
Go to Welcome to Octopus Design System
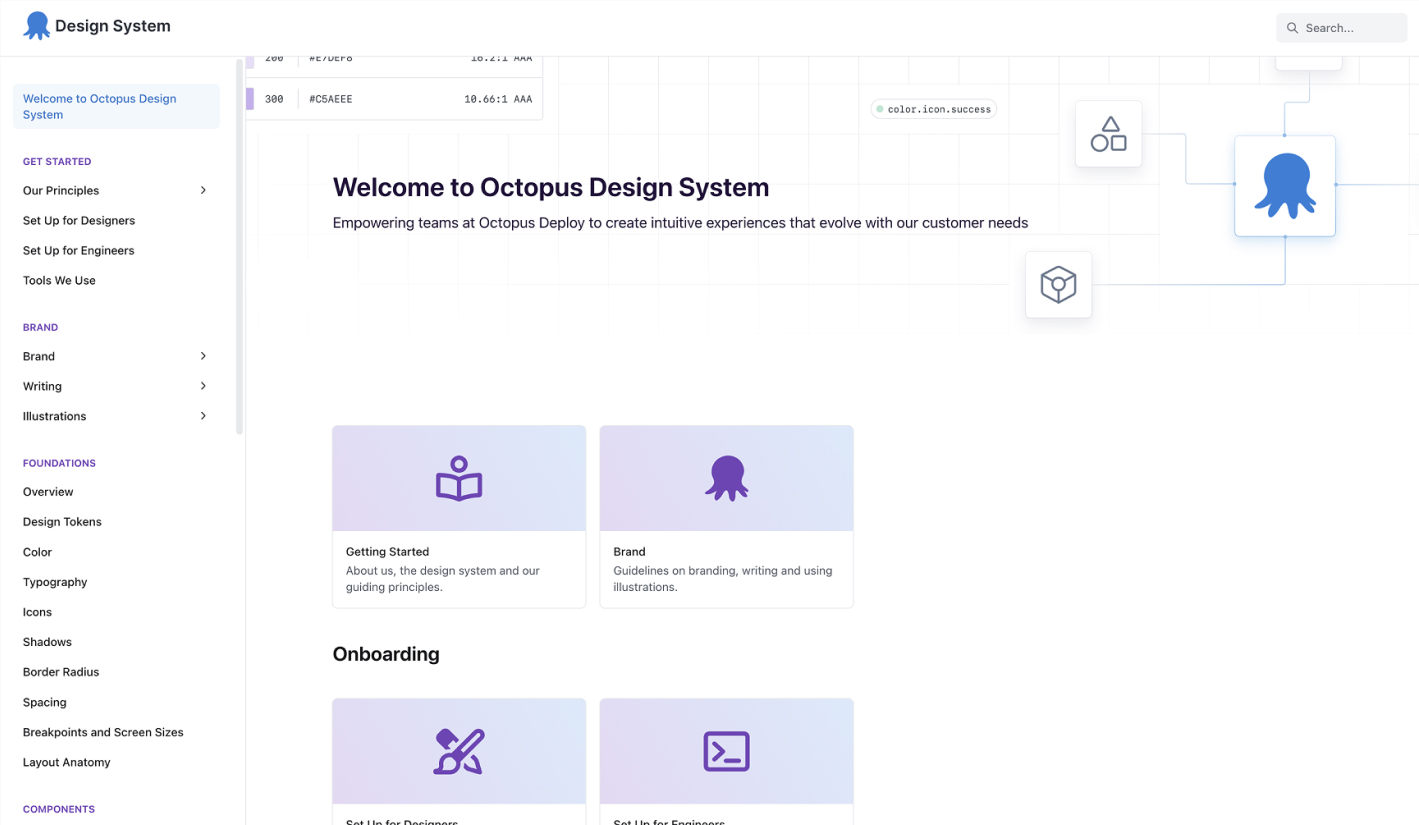[99, 106]
